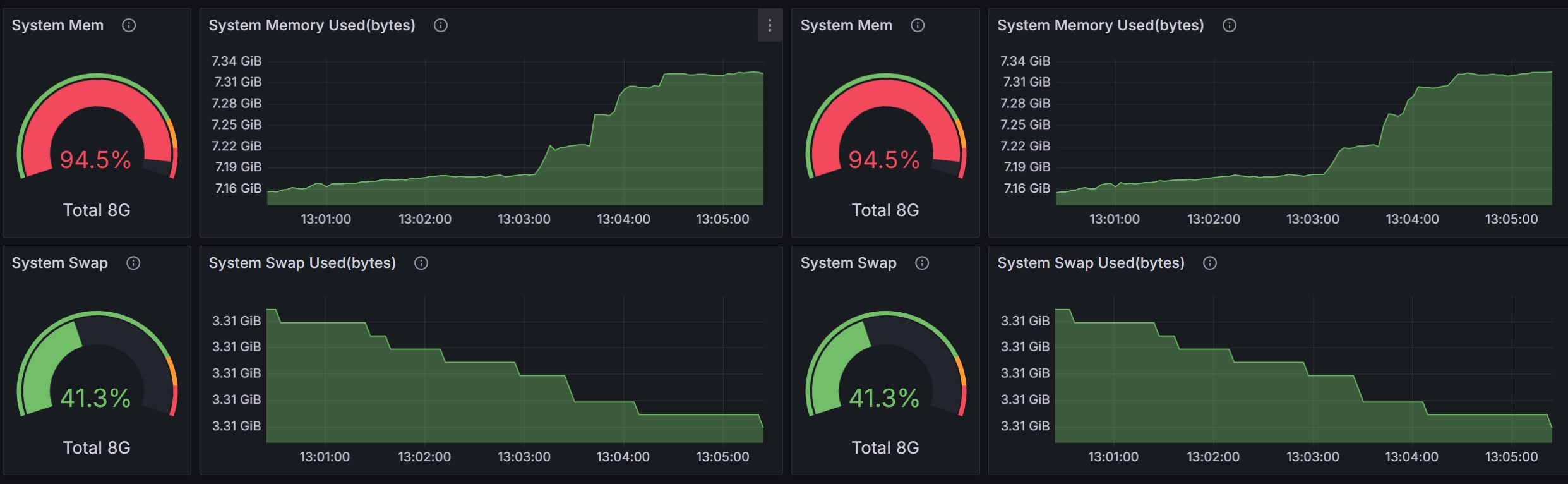Click info icon beside left System Swap Used(bytes)
This screenshot has width=1568, height=484.
[x=421, y=263]
